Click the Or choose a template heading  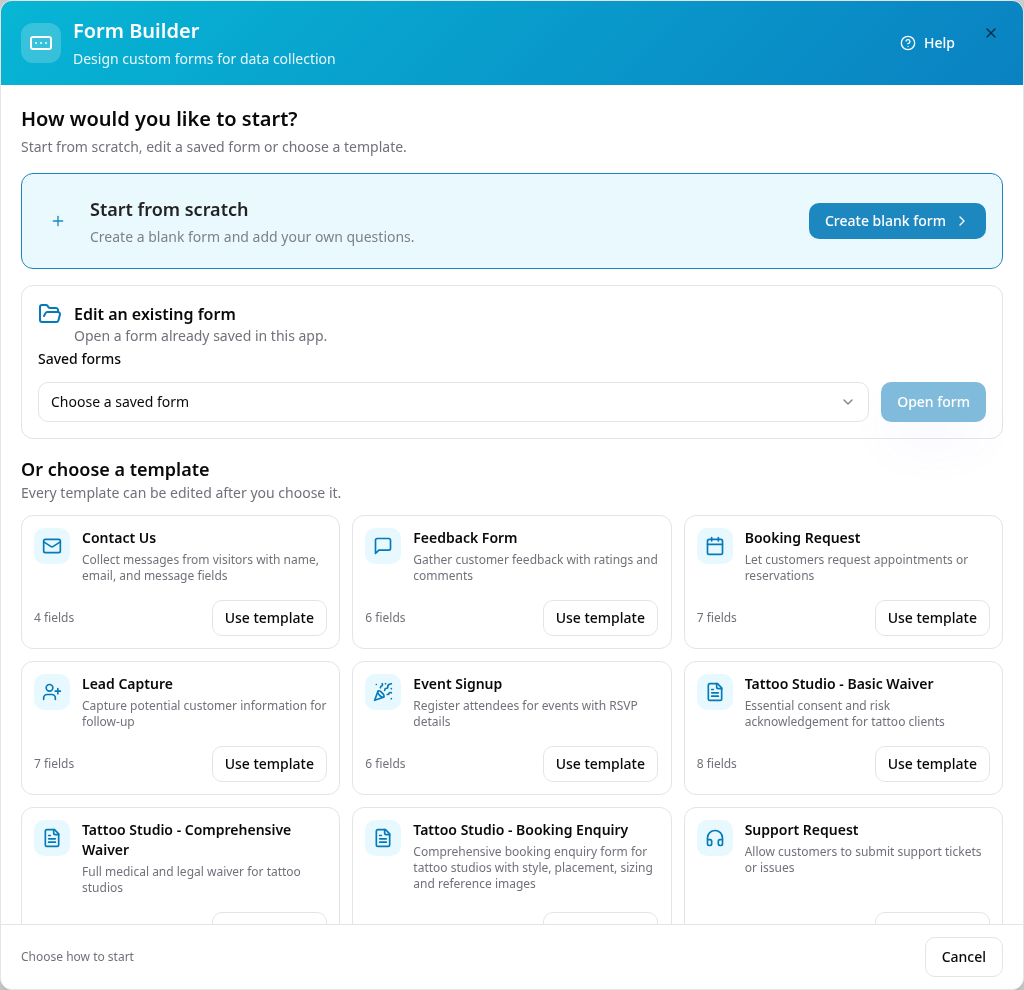115,470
